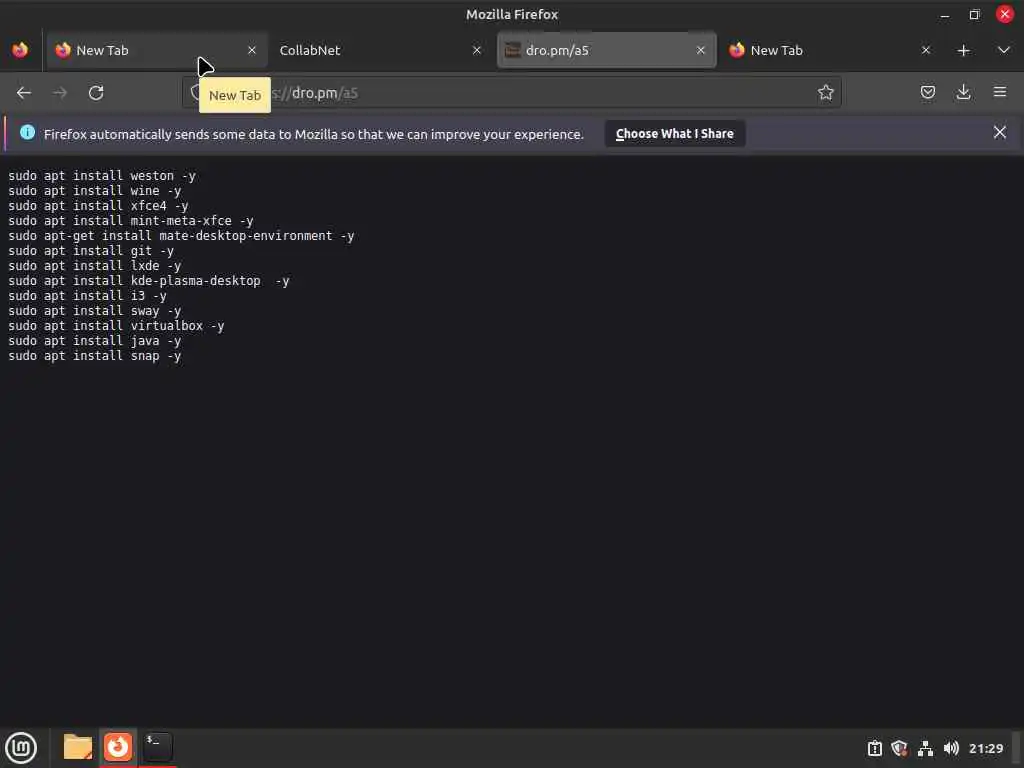Screen dimensions: 1024x768
Task: Close the last New Tab
Action: [x=926, y=50]
